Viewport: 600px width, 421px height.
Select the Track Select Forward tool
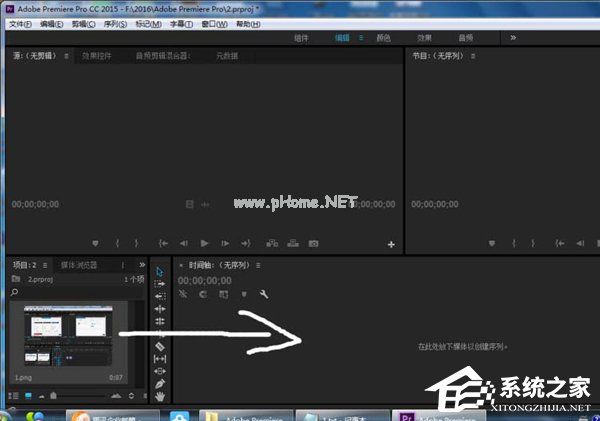[x=160, y=284]
